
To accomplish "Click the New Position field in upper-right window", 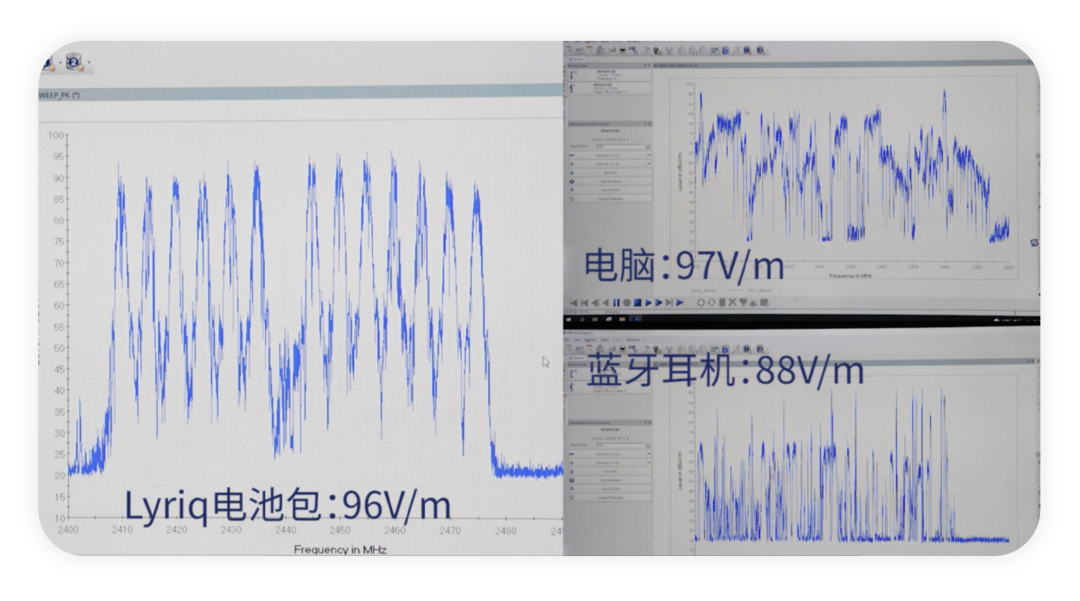I will coord(621,146).
